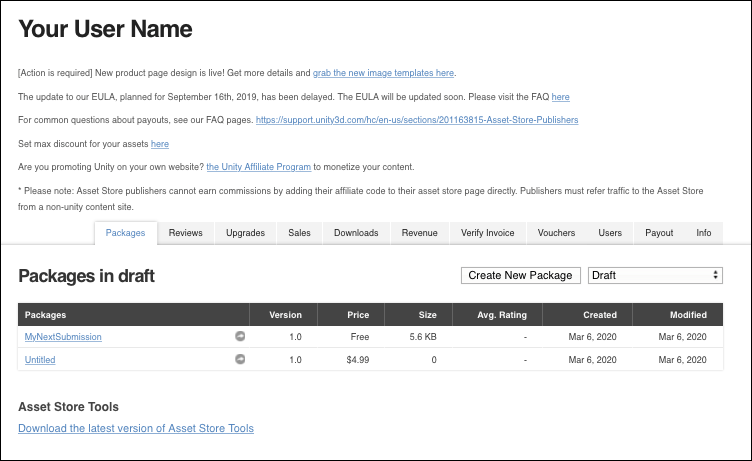Switch to the Reviews tab
Image resolution: width=752 pixels, height=461 pixels.
point(185,233)
